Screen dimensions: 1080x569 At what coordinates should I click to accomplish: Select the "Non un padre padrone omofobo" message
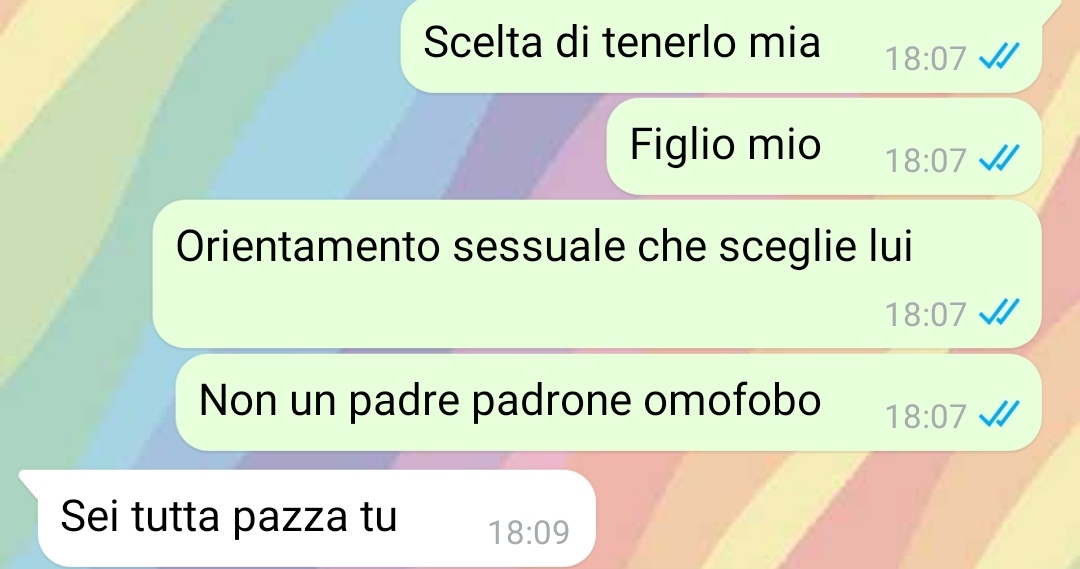(608, 403)
